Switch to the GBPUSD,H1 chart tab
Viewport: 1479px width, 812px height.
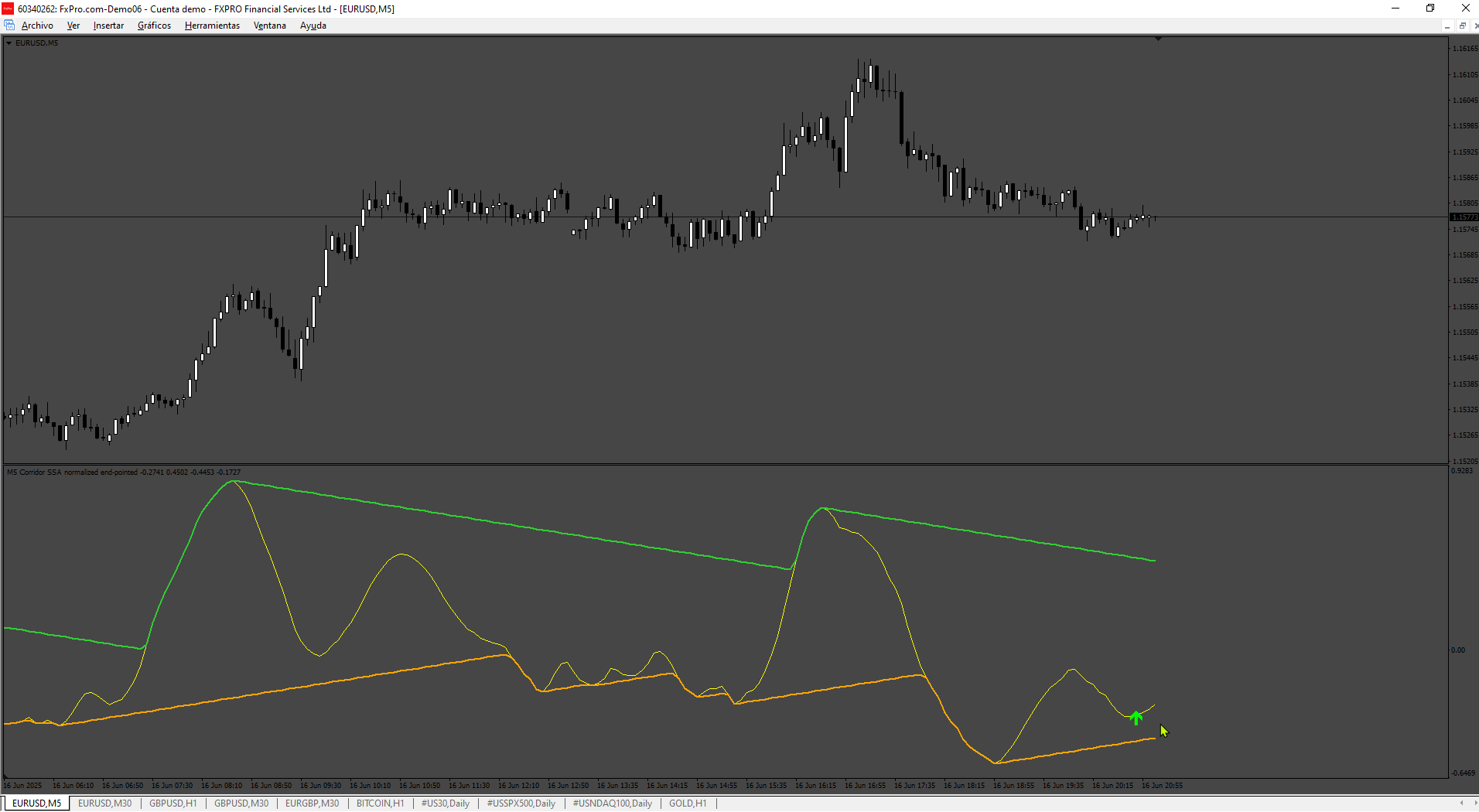tap(173, 803)
